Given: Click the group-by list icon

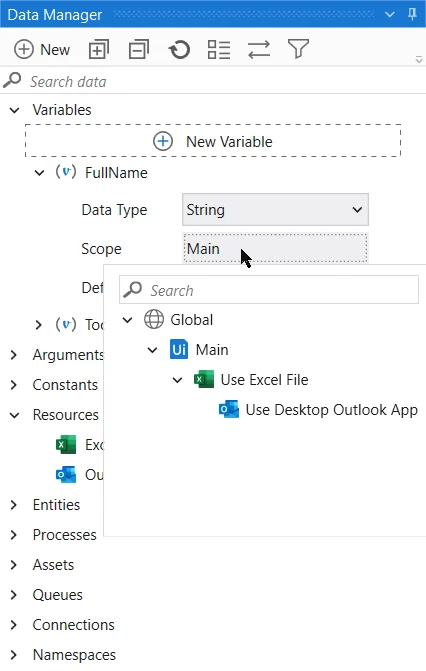Looking at the screenshot, I should 219,49.
